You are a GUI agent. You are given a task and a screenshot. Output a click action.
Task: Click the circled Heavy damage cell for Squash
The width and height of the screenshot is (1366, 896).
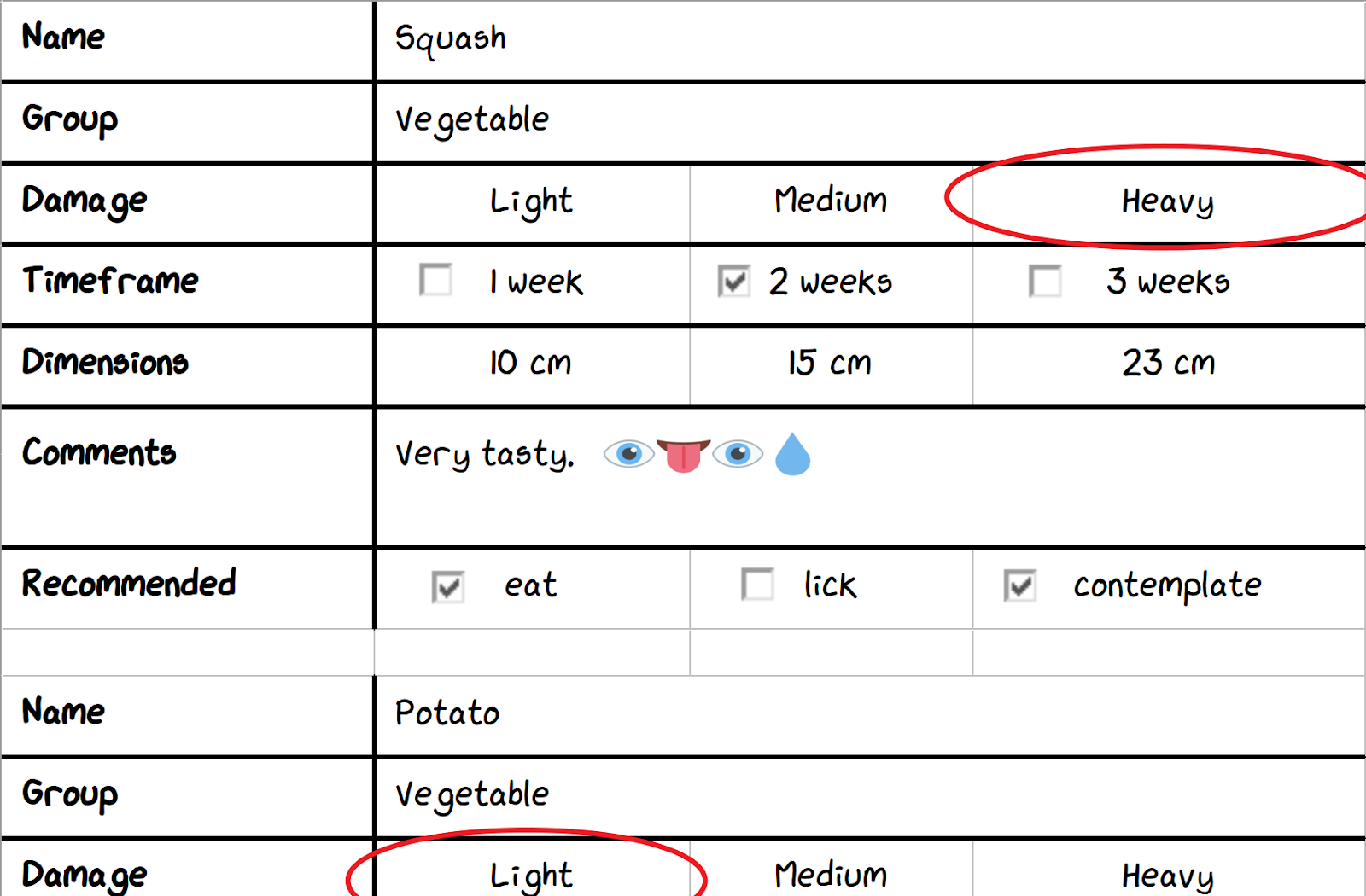[x=1169, y=203]
